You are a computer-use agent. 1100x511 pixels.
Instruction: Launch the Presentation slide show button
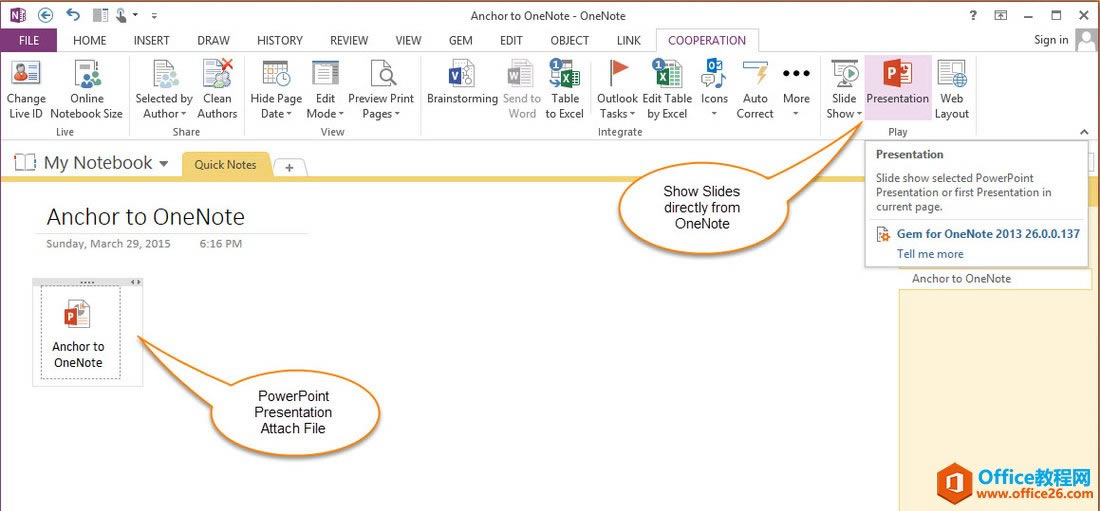pos(897,88)
